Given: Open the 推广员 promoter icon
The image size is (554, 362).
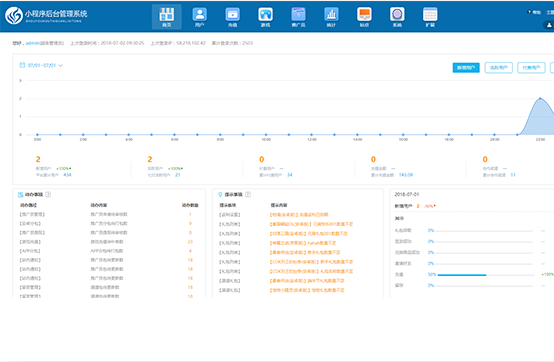Looking at the screenshot, I should [x=298, y=17].
